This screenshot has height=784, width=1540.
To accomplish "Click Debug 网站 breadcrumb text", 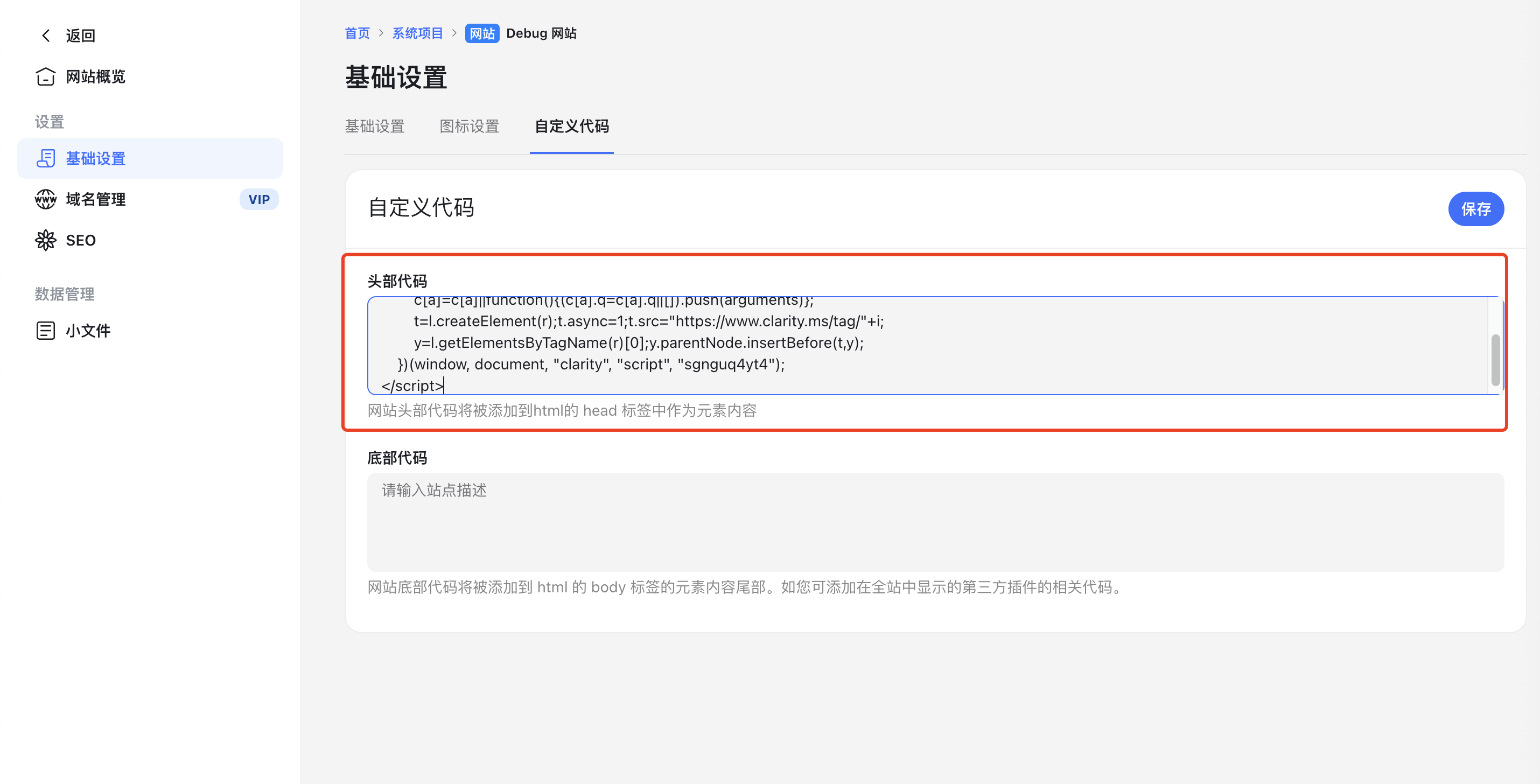I will [x=541, y=33].
